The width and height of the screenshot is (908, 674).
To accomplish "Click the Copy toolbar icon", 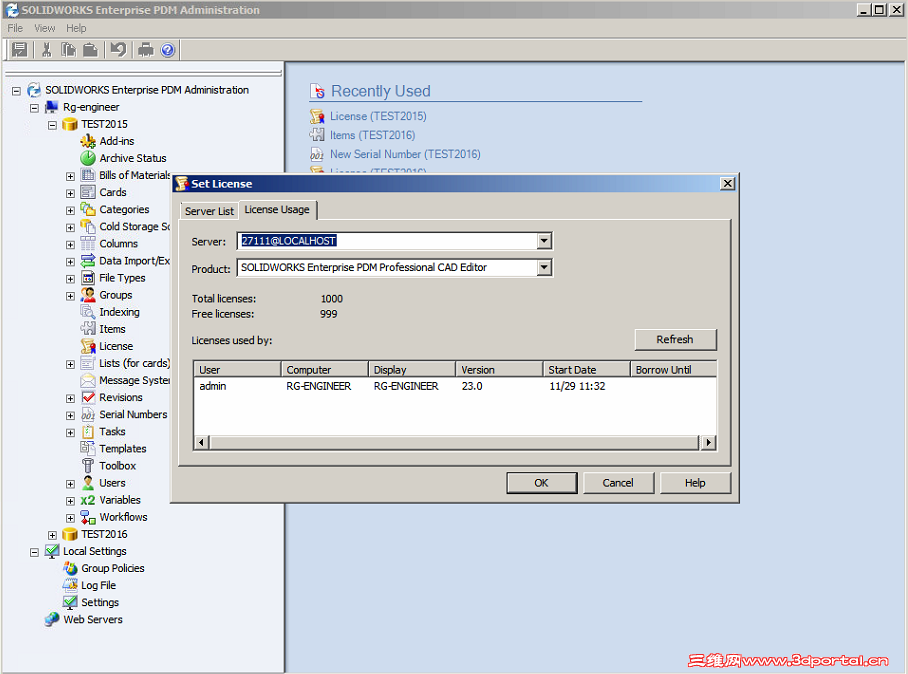I will coord(68,50).
